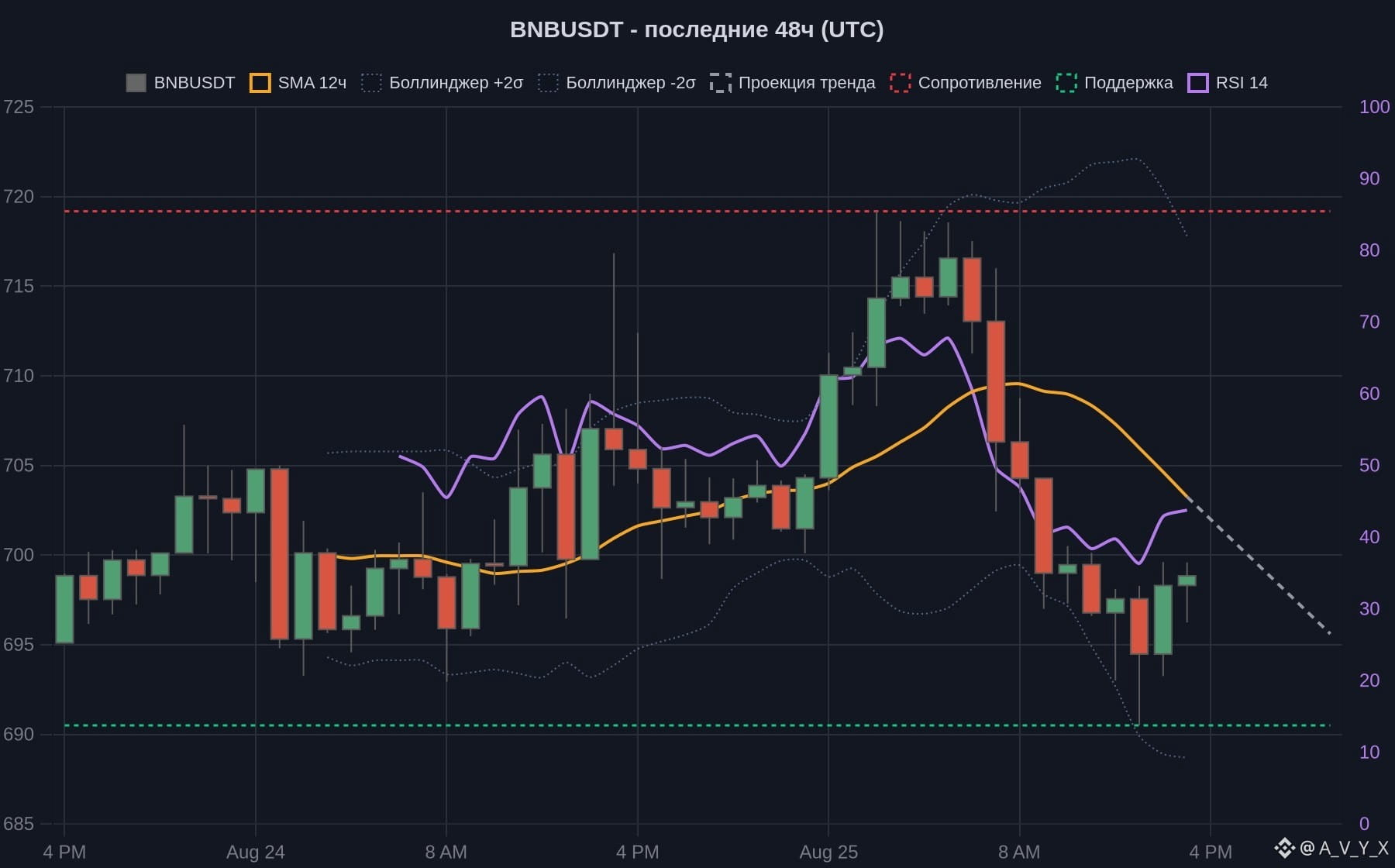Toggle the Проекция тренда legend entry
This screenshot has width=1395, height=868.
pos(793,83)
